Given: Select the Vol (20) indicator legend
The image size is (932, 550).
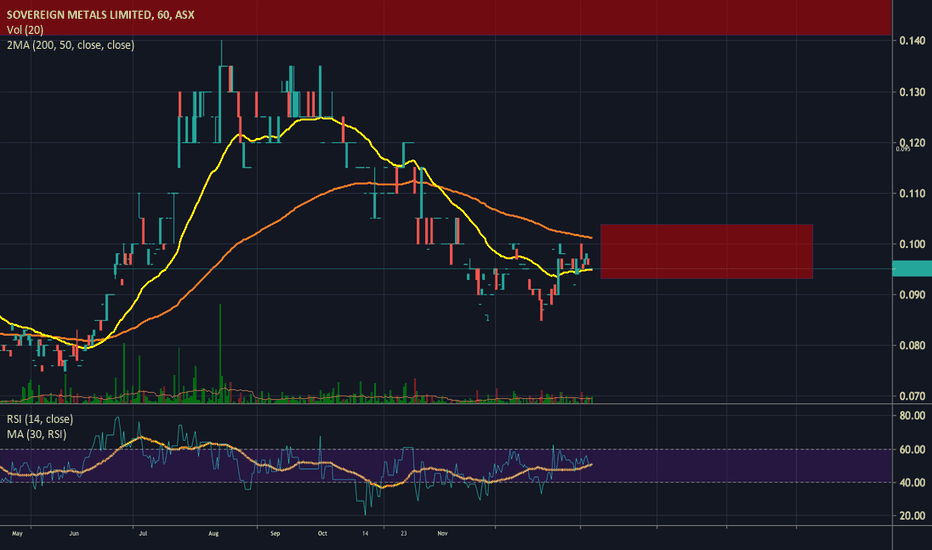Looking at the screenshot, I should 25,30.
